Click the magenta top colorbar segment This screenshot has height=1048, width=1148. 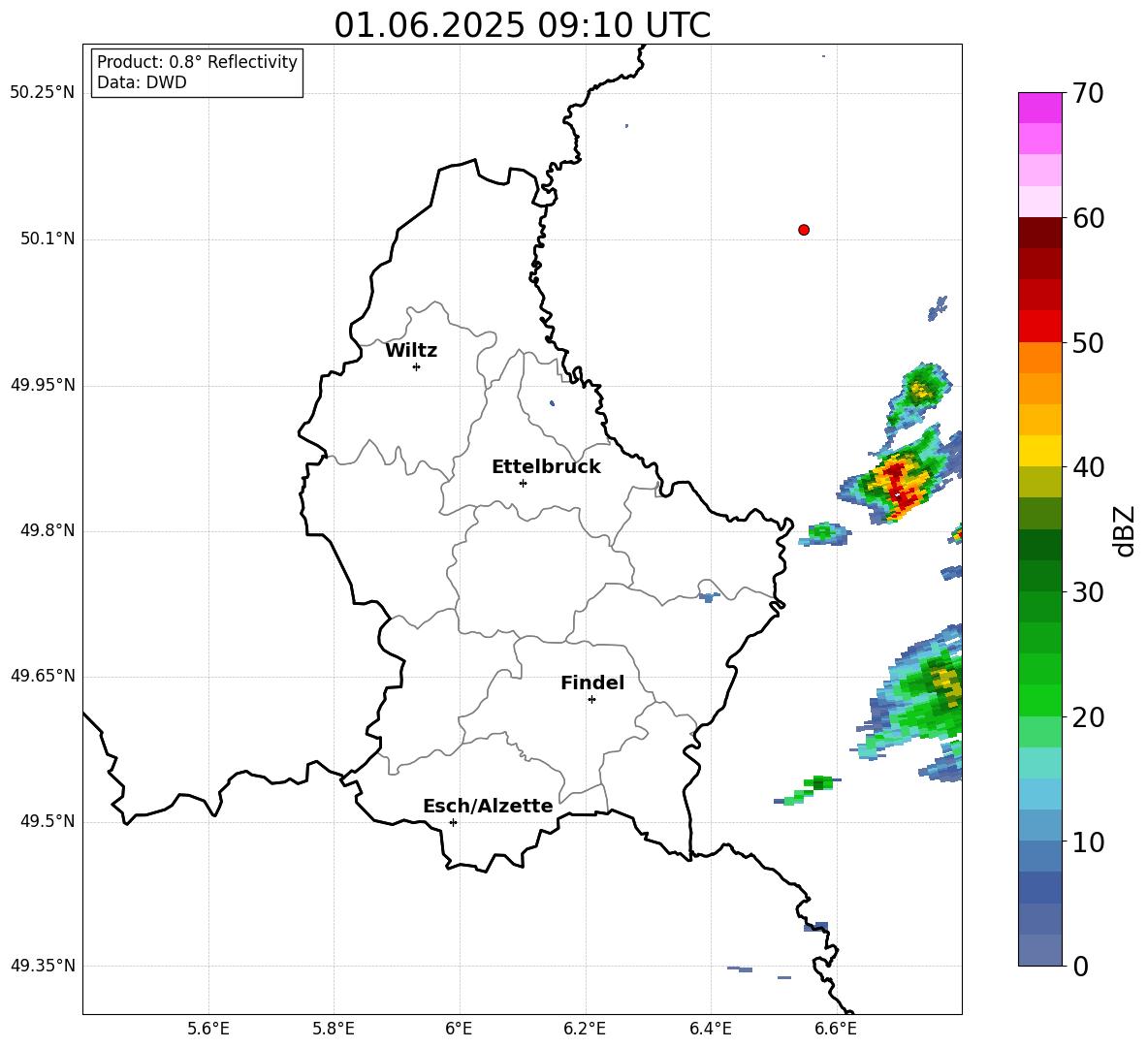[1040, 108]
